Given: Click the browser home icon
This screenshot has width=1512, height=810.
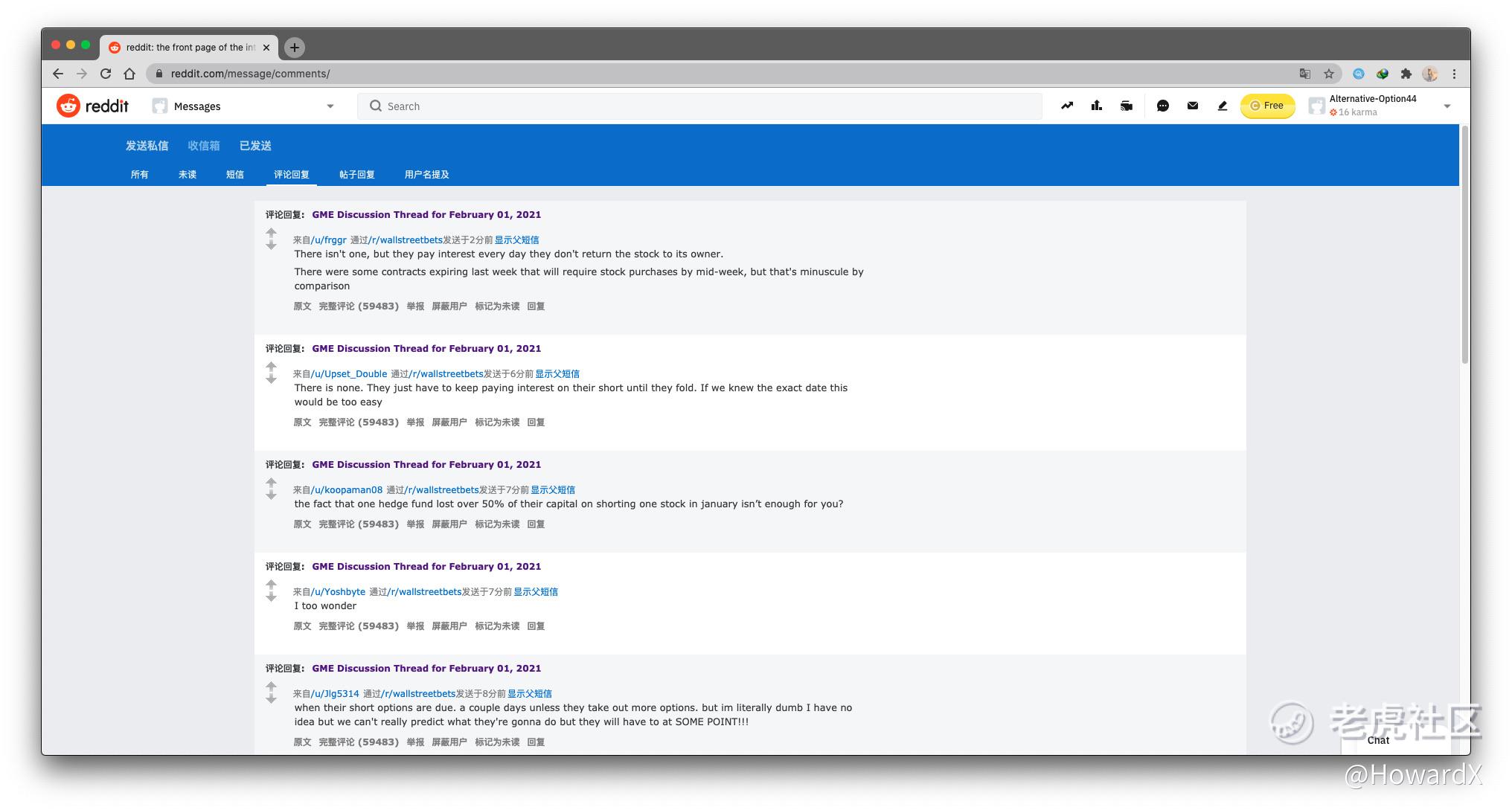Looking at the screenshot, I should click(x=129, y=74).
